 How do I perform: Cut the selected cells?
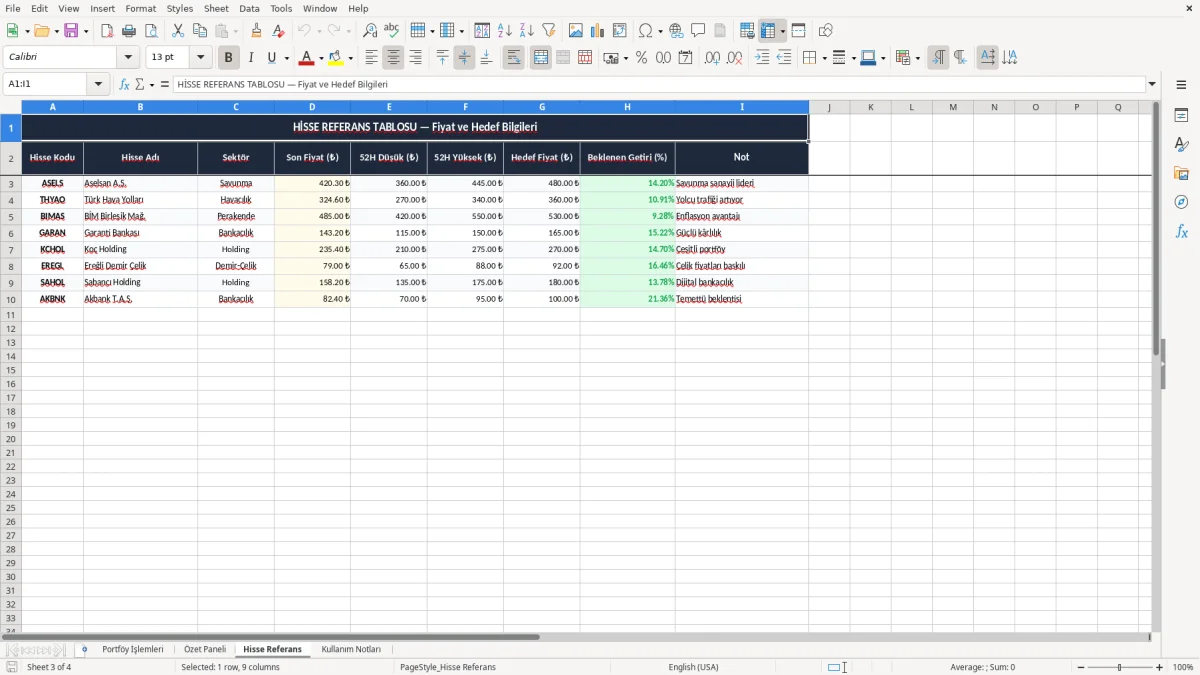pyautogui.click(x=178, y=31)
